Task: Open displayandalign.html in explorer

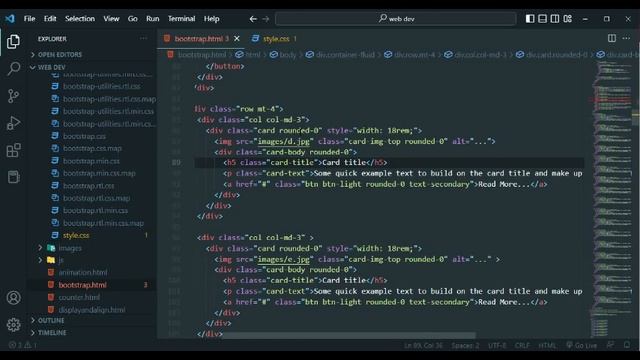Action: [x=92, y=310]
